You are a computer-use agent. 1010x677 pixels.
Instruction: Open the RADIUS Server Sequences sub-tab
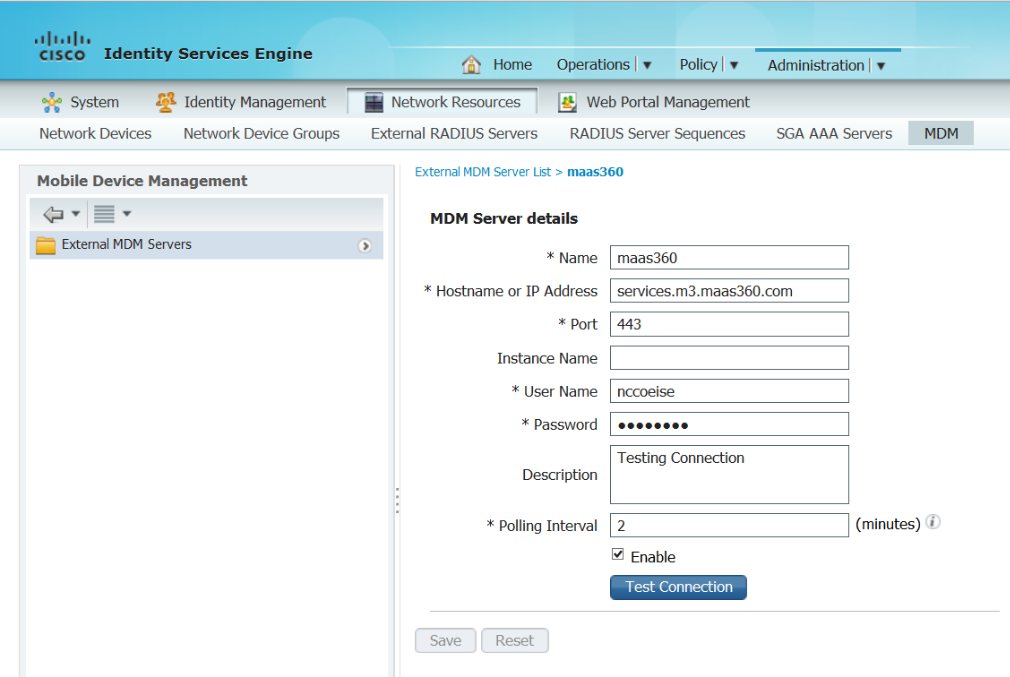(657, 134)
